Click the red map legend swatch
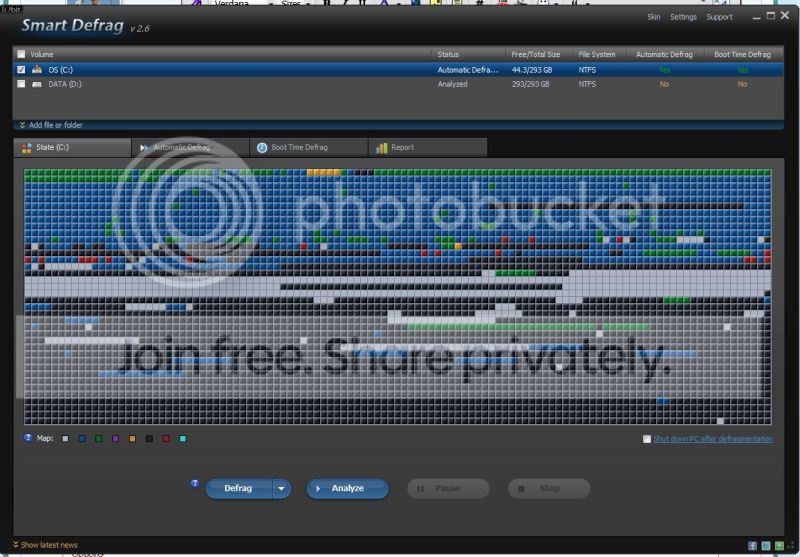Screen dimensions: 800x557 (166, 438)
